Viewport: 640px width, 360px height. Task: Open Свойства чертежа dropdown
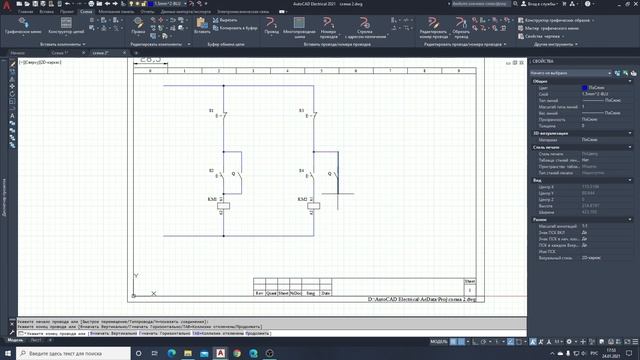point(541,36)
